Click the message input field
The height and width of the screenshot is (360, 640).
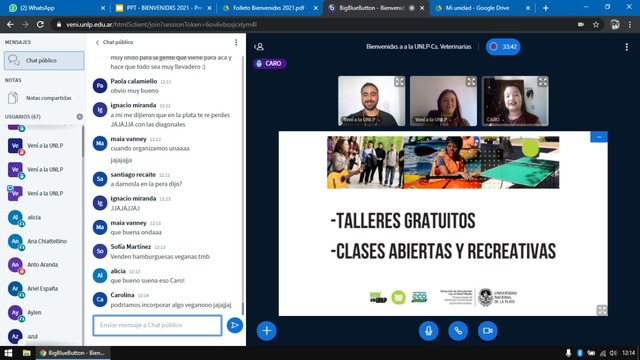157,325
